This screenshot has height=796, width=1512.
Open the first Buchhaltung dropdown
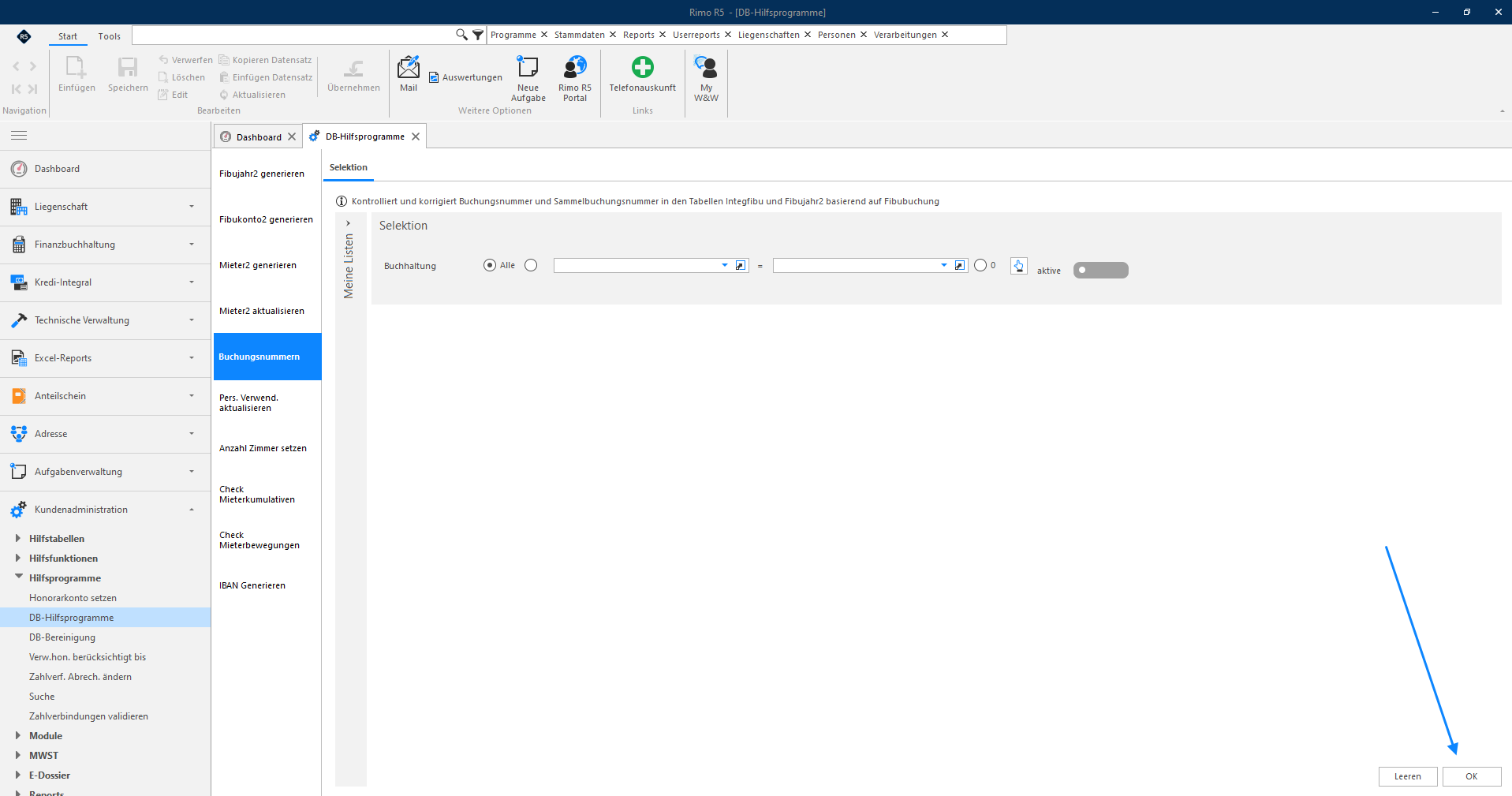tap(725, 265)
